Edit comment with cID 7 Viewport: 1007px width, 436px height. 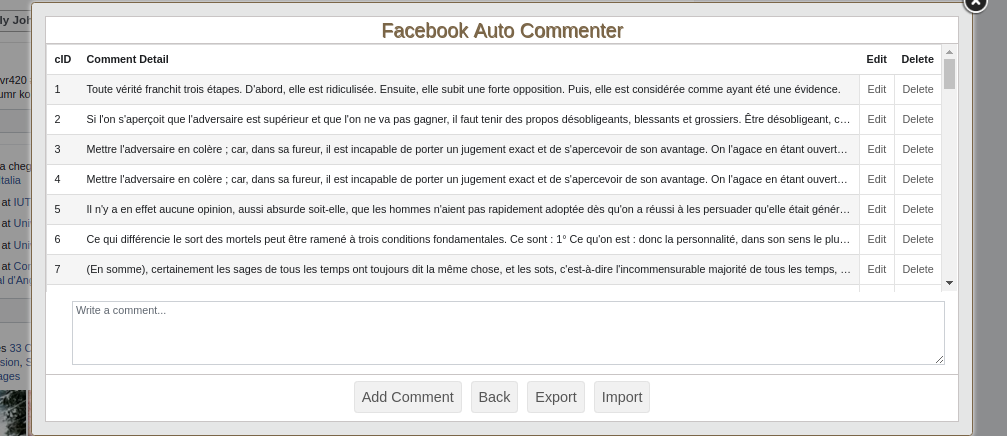877,269
